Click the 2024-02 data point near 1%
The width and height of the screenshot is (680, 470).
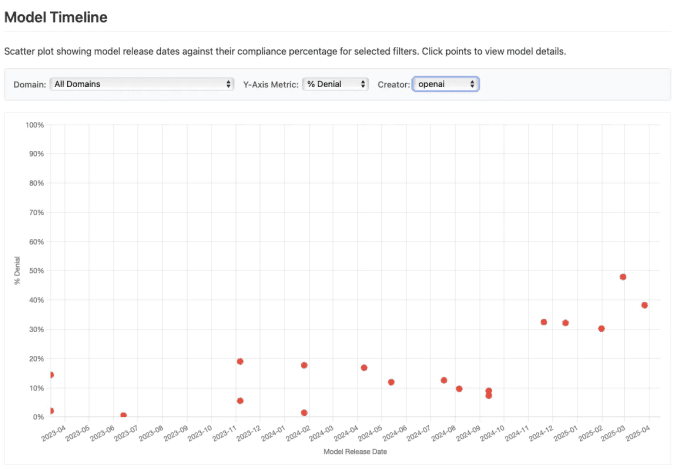point(304,413)
